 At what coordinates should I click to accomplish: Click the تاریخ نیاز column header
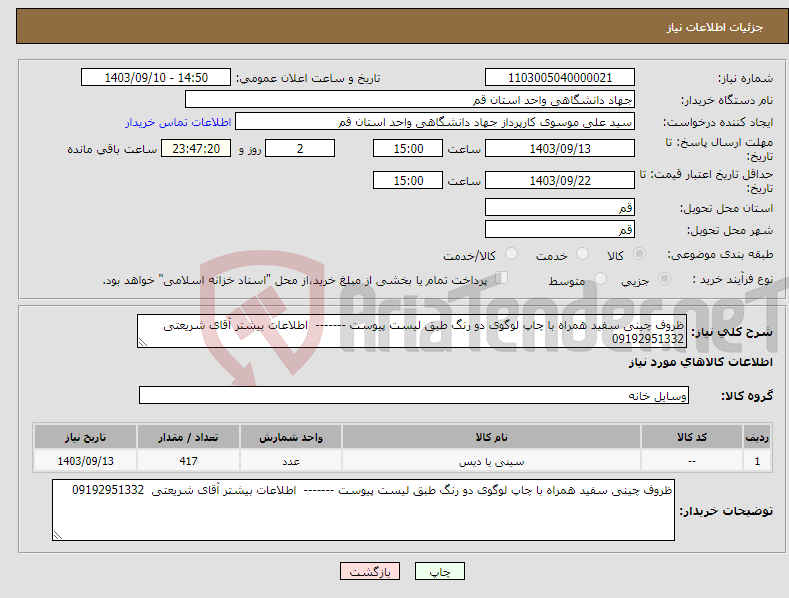point(86,437)
